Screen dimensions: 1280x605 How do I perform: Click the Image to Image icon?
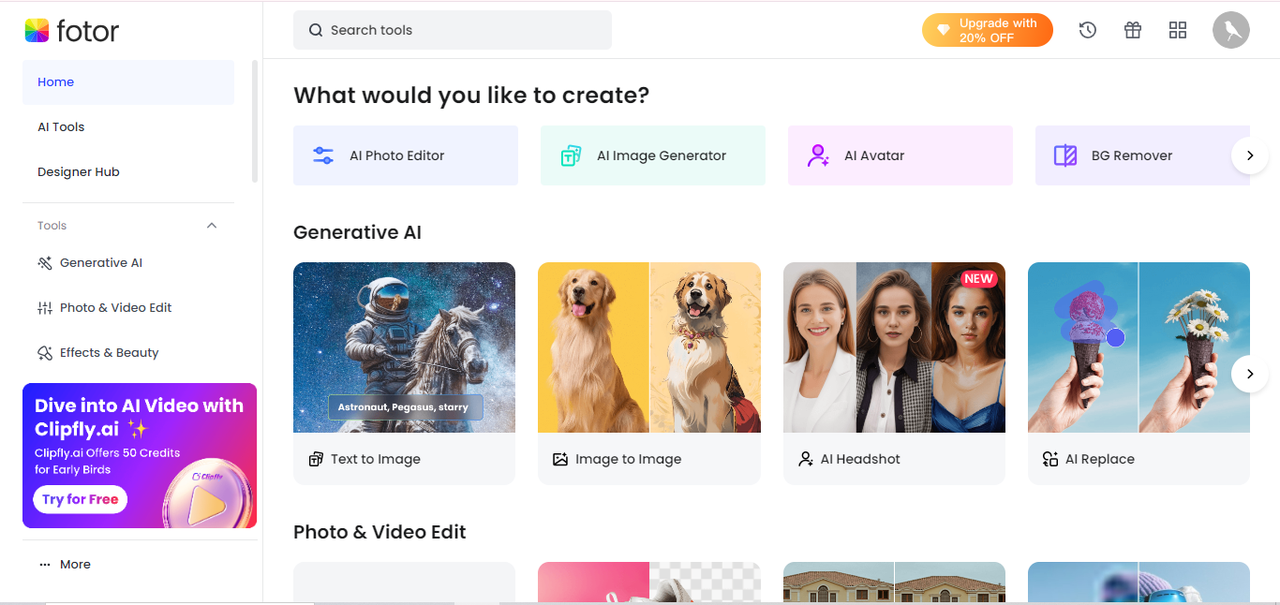(560, 459)
